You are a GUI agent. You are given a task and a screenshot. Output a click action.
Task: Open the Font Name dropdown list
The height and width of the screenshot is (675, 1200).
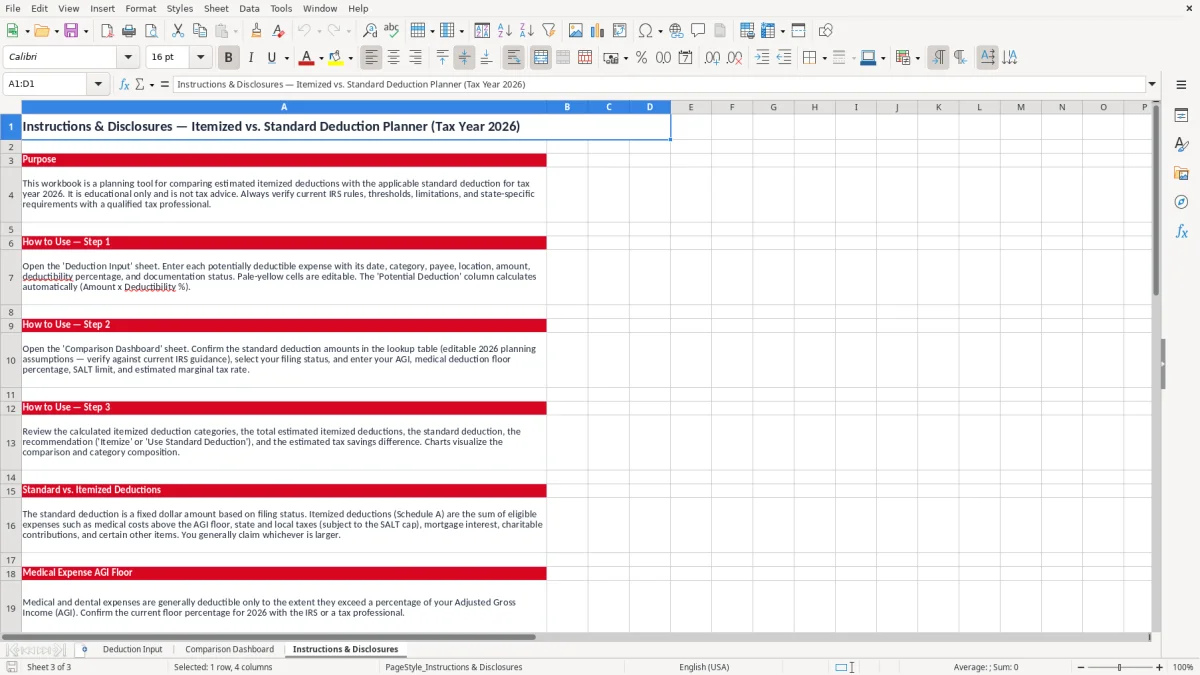point(127,57)
